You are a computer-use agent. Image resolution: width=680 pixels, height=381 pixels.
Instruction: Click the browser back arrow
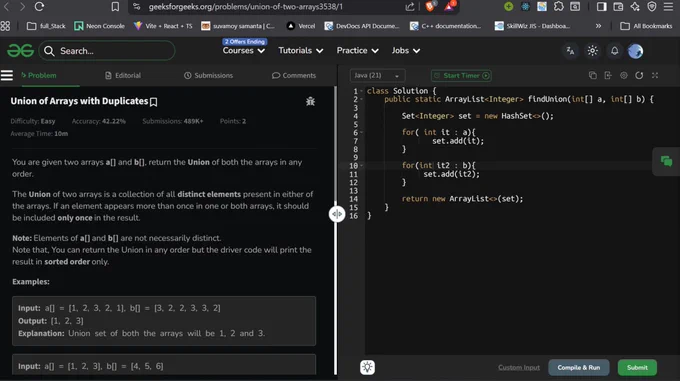(7, 7)
